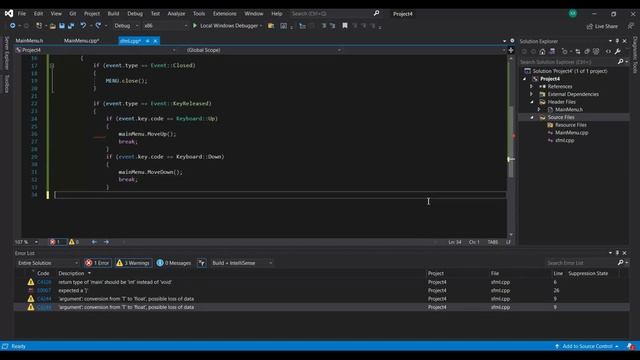This screenshot has height=360, width=640.
Task: Select the 'expected a )' error row
Action: [x=322, y=291]
